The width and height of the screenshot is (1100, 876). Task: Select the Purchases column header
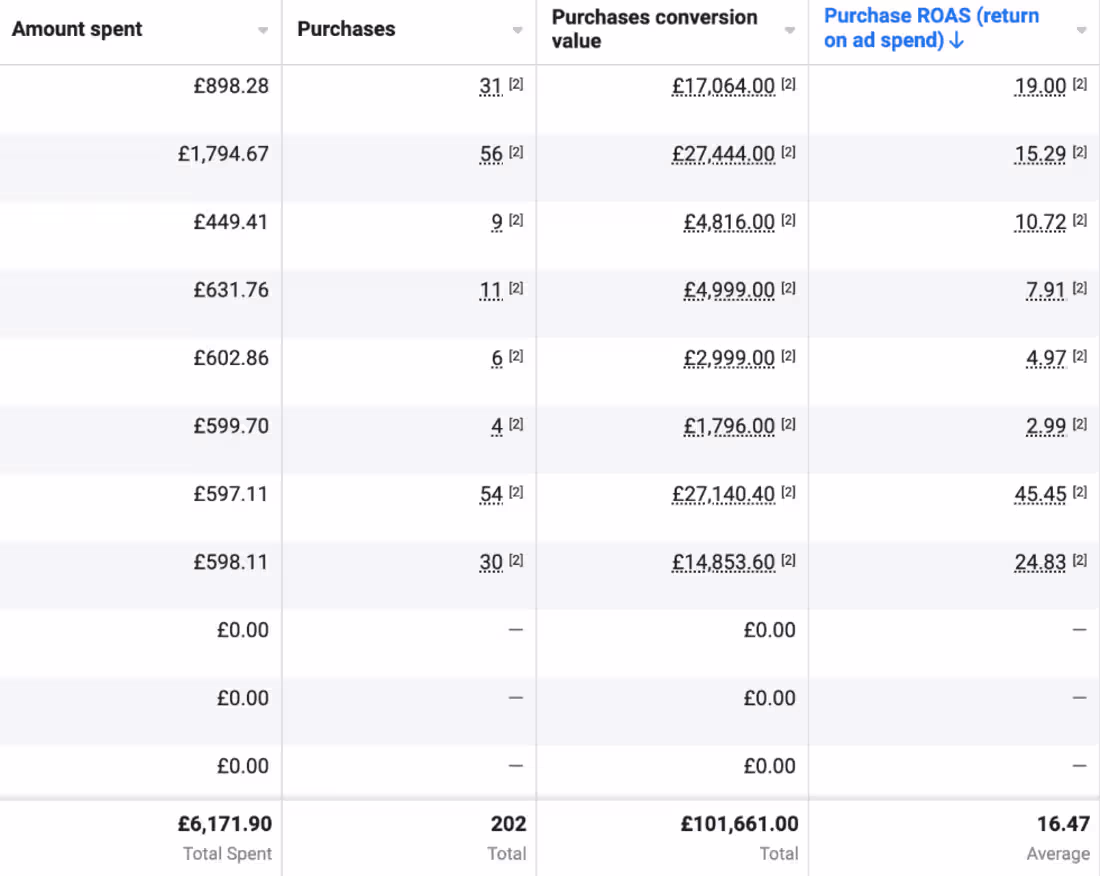[x=346, y=29]
